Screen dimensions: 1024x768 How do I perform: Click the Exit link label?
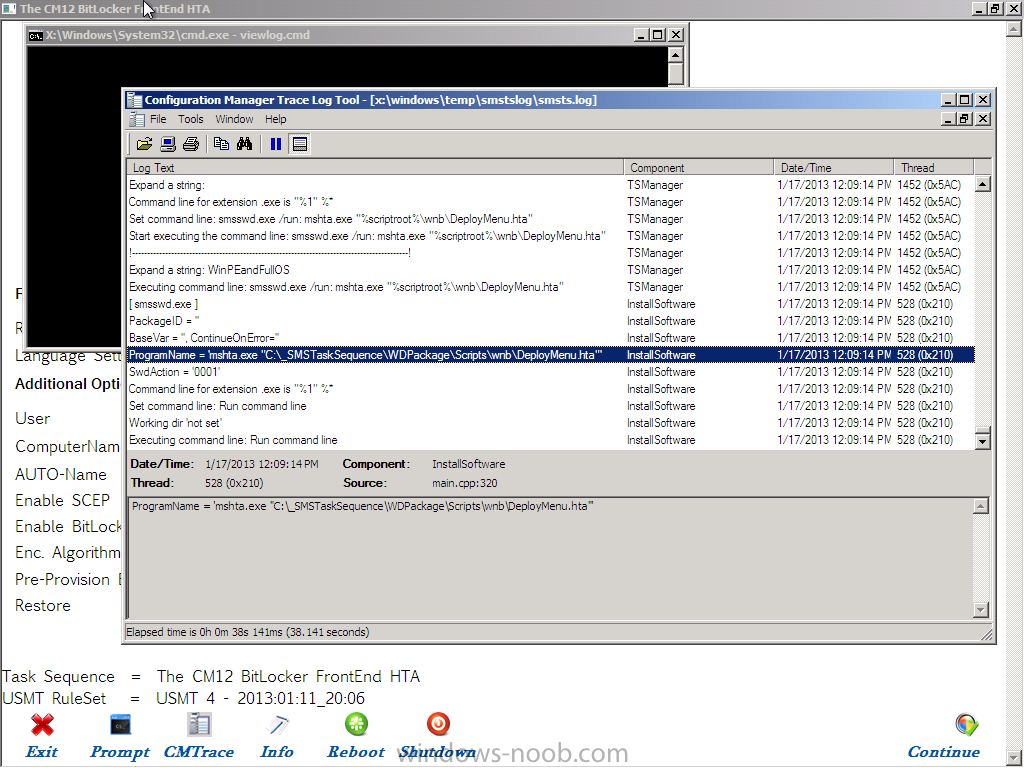42,752
